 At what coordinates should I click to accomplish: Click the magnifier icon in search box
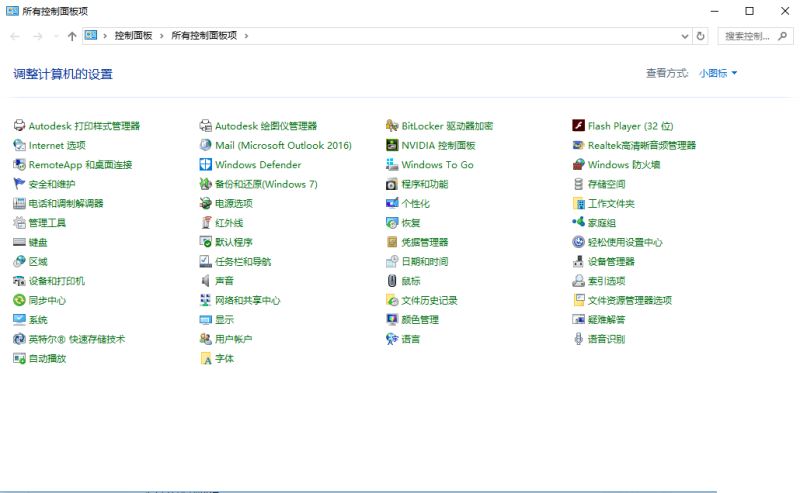[782, 36]
